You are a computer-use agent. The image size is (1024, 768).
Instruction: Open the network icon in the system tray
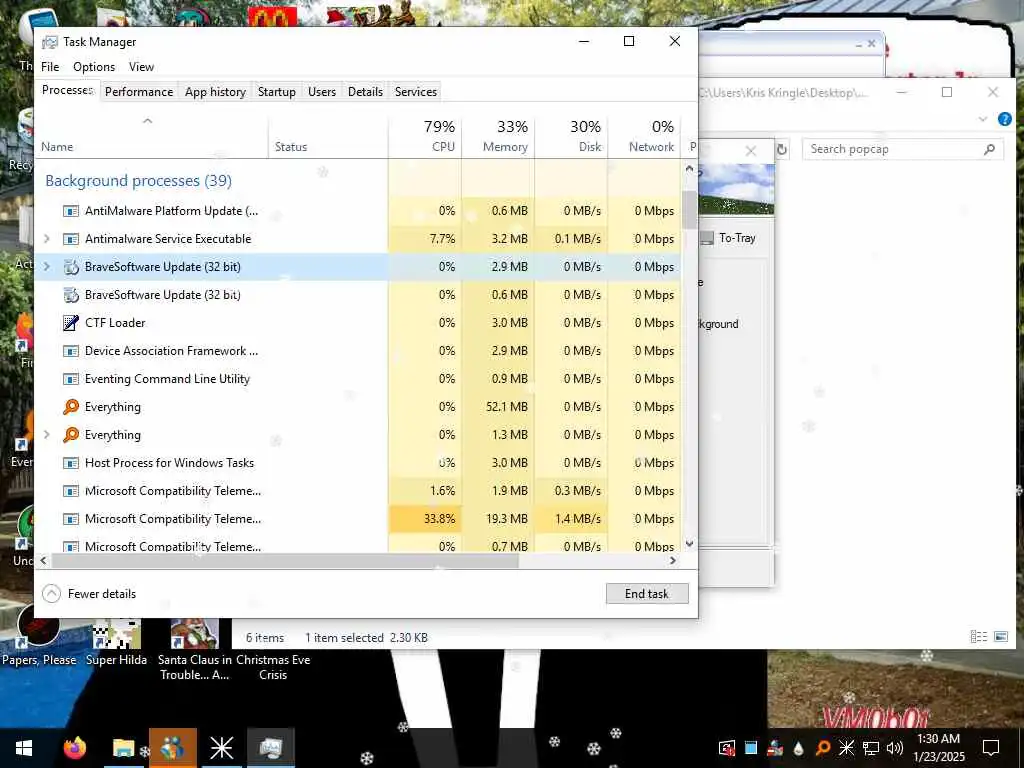coord(871,748)
